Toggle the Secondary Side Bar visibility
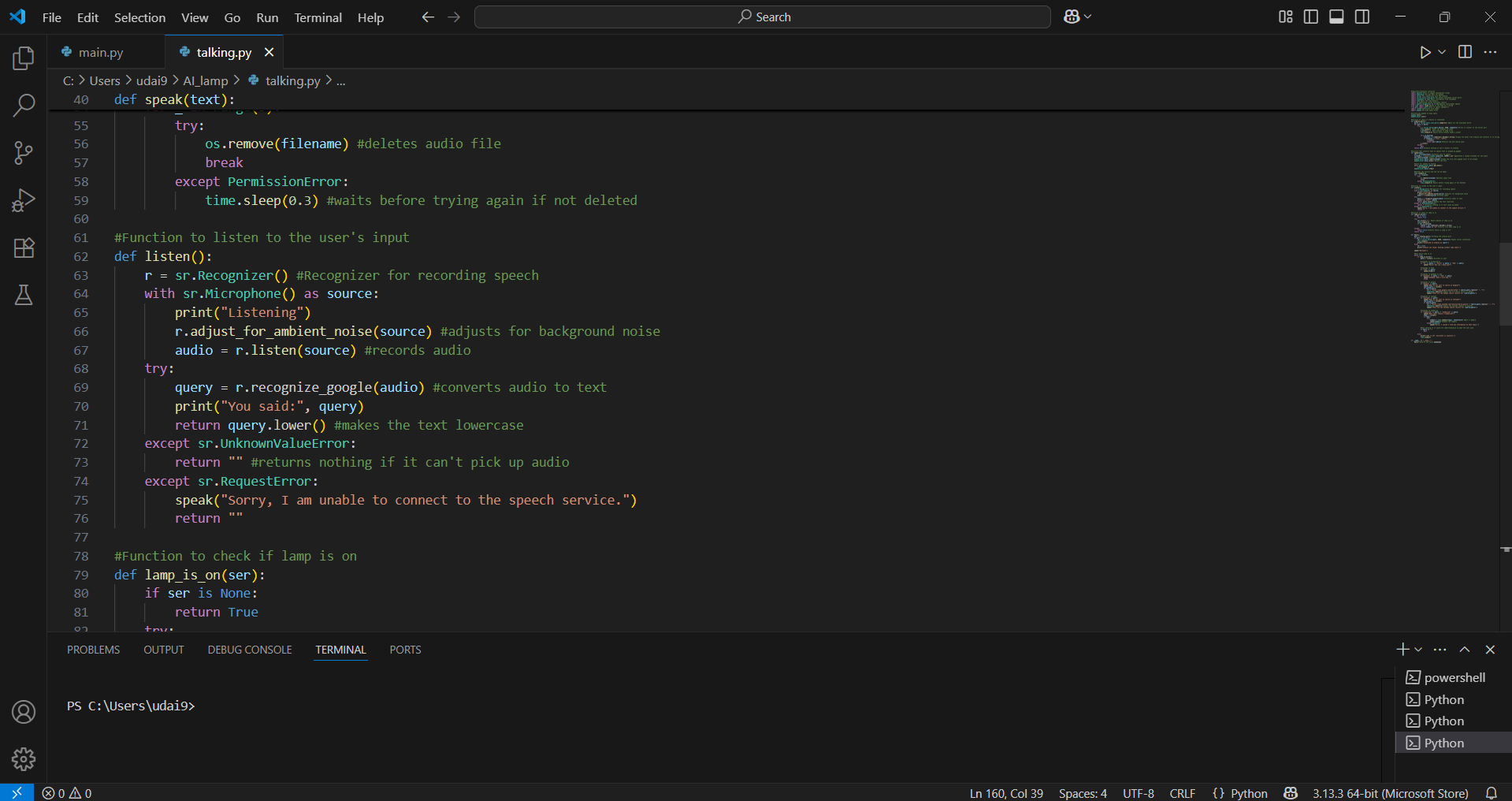Viewport: 1512px width, 801px height. point(1362,17)
